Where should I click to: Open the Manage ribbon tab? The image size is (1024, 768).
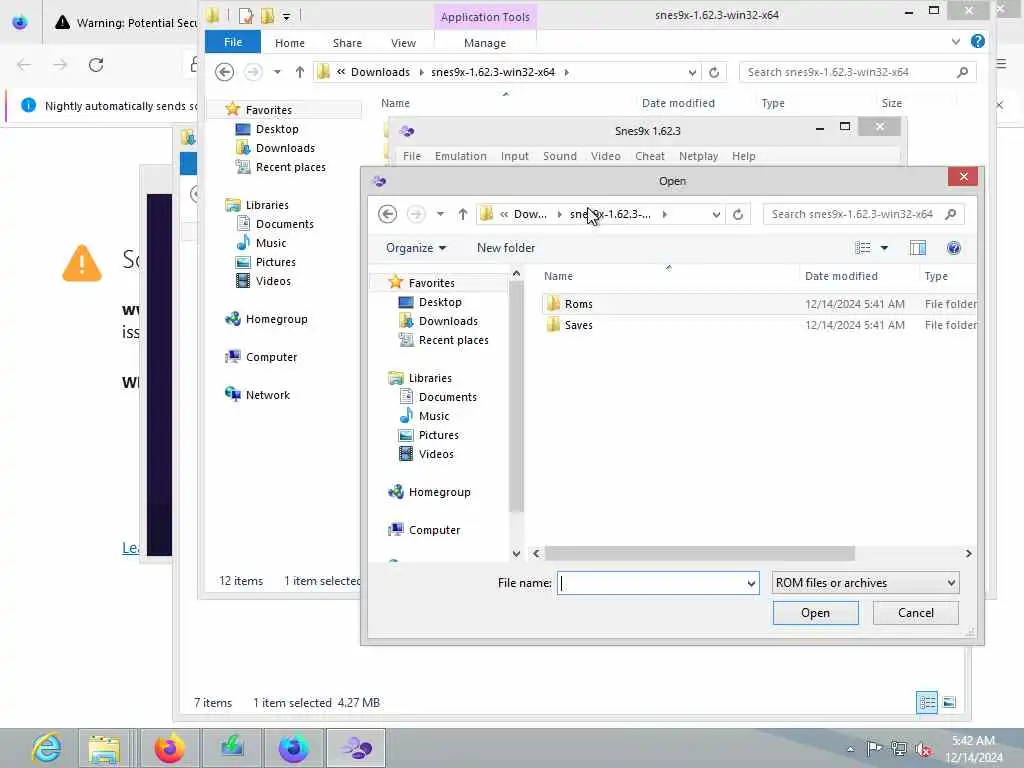point(485,42)
